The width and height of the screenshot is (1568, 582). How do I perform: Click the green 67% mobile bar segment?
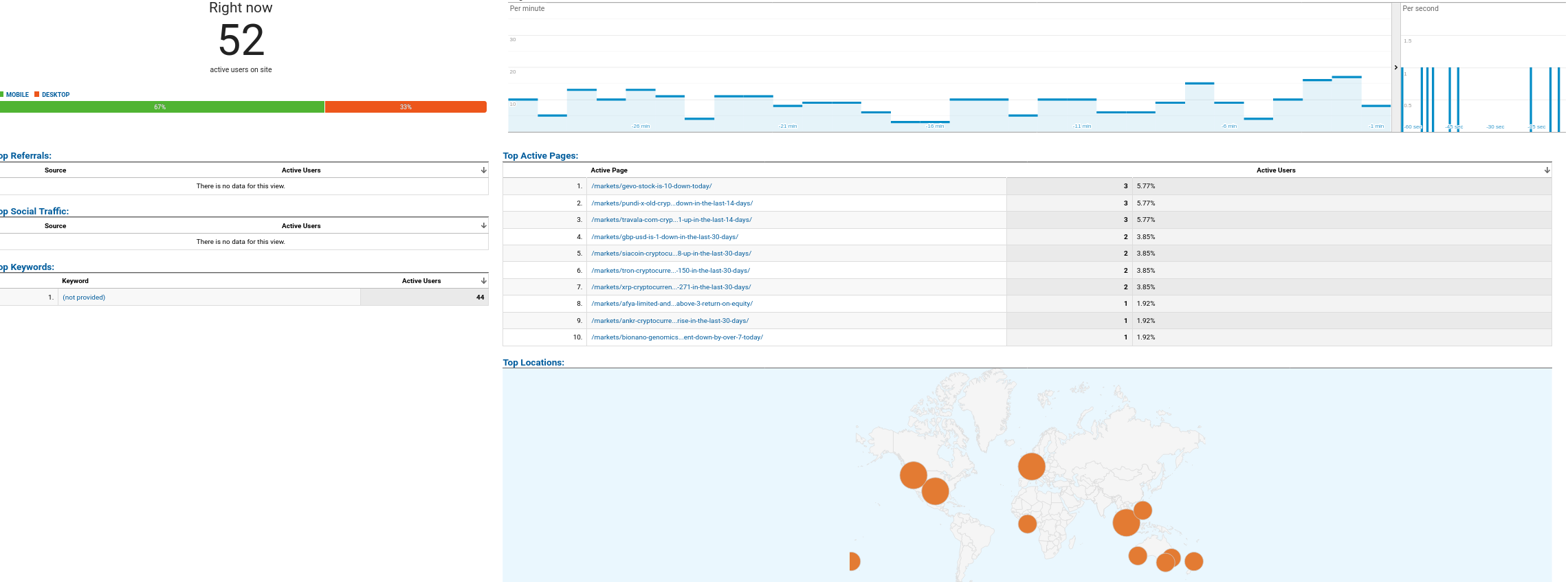pos(161,107)
